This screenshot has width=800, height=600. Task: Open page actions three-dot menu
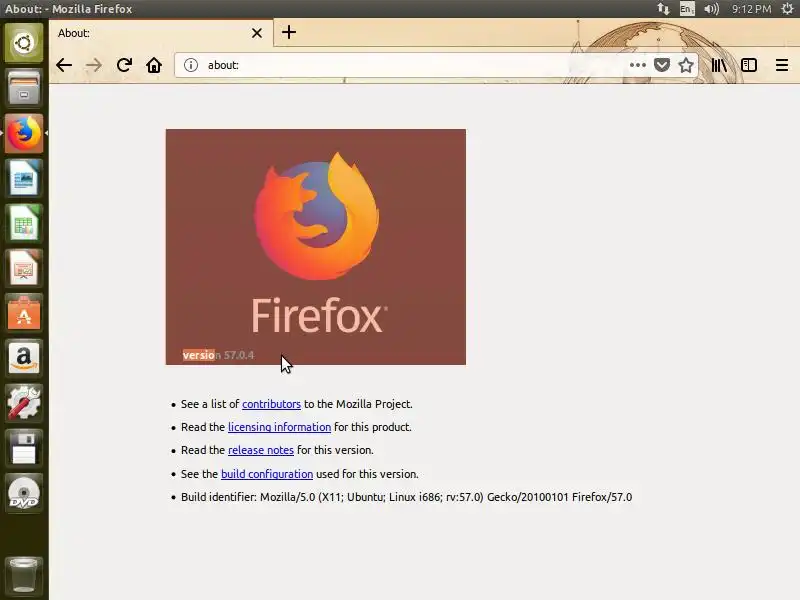pyautogui.click(x=637, y=65)
